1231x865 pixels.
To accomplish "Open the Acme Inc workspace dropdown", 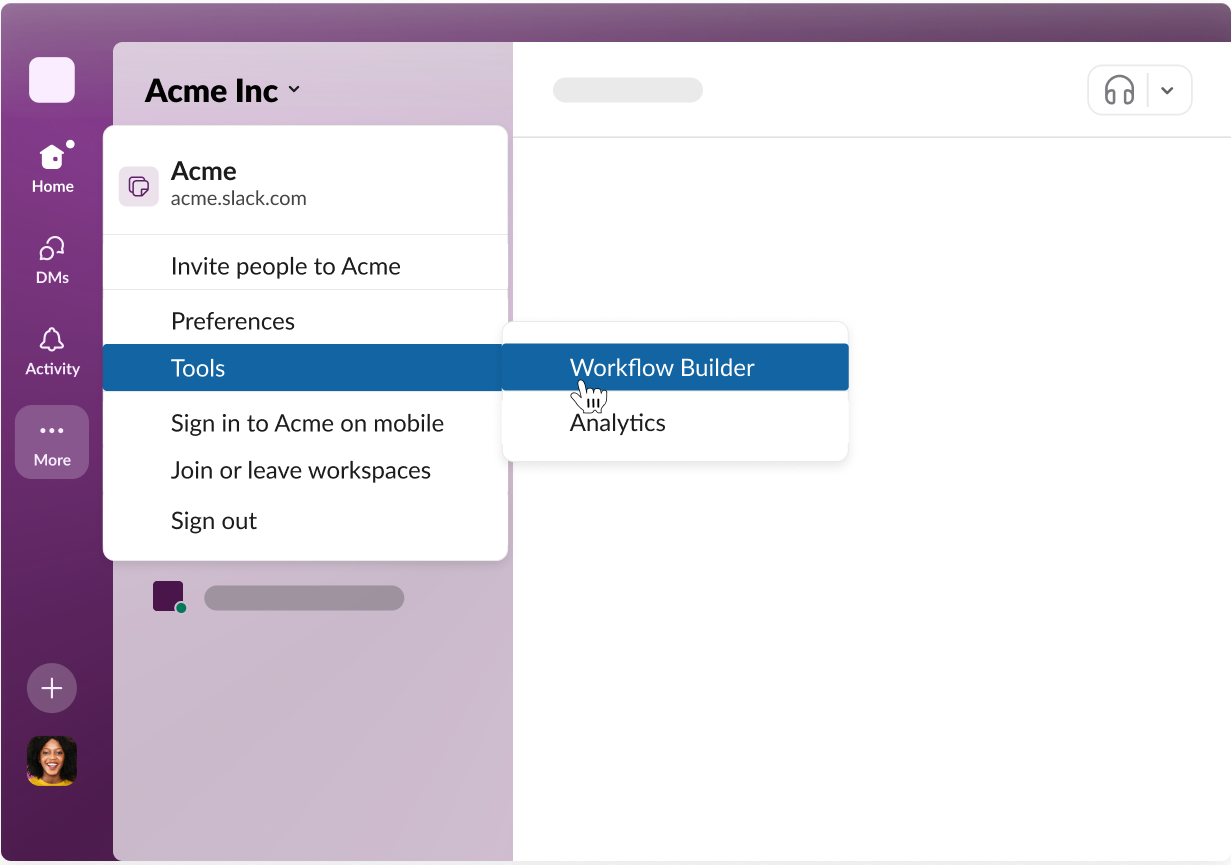I will click(222, 90).
